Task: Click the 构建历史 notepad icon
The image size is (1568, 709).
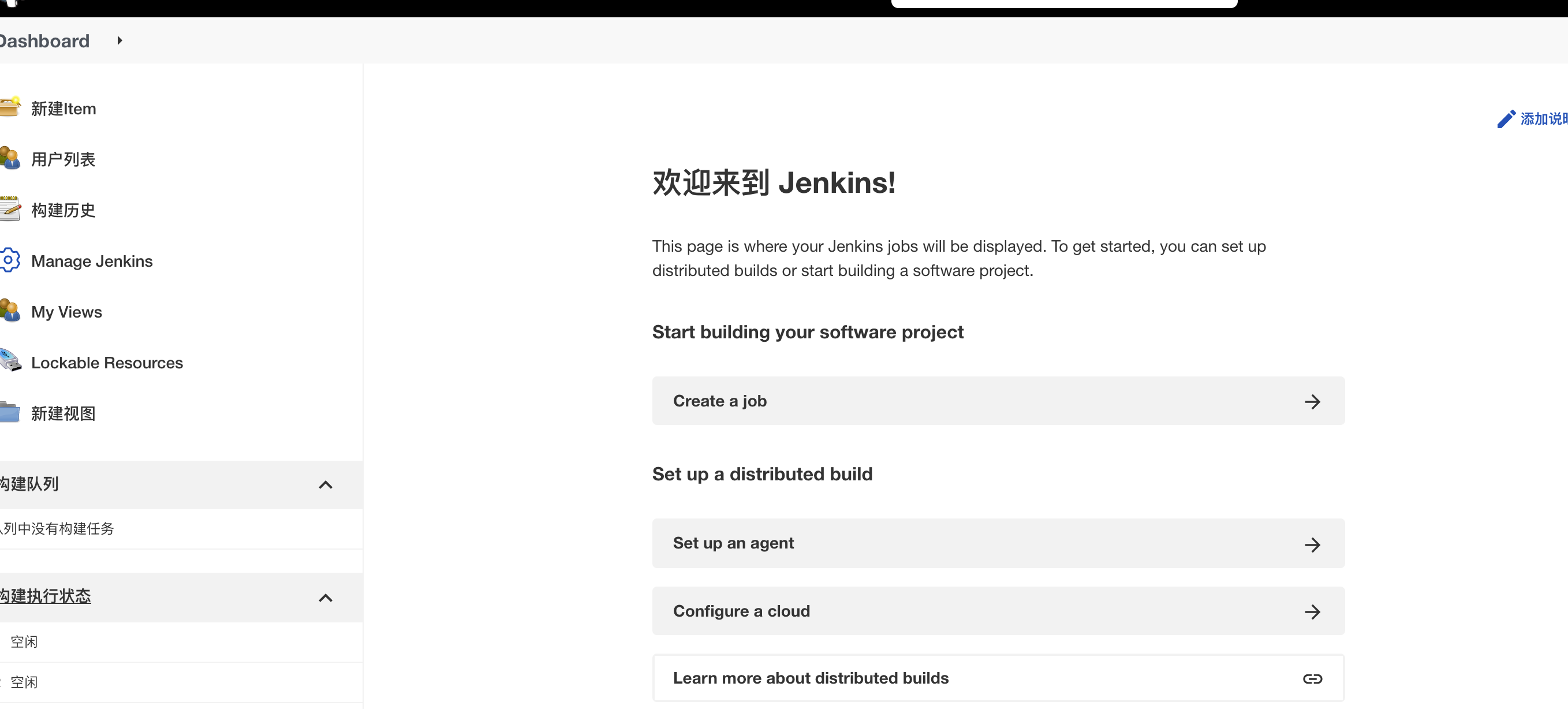Action: pyautogui.click(x=10, y=210)
